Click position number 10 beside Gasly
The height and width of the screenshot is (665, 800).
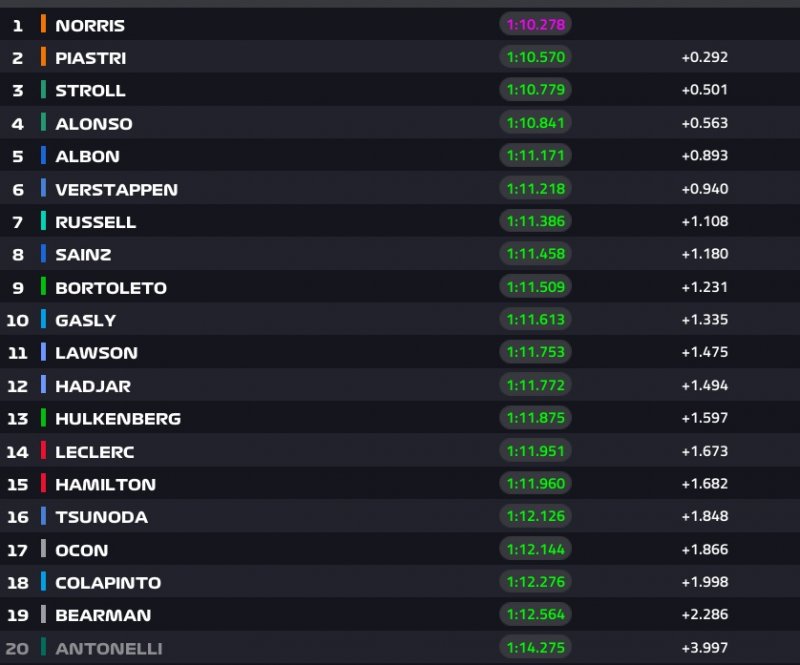[17, 321]
